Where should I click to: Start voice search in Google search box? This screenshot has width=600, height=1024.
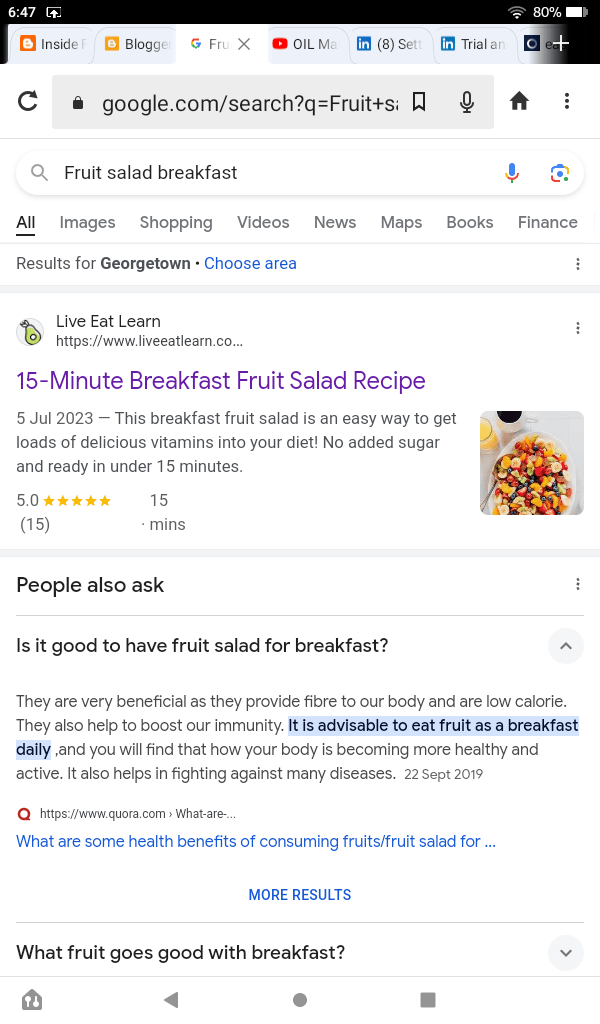(x=512, y=173)
